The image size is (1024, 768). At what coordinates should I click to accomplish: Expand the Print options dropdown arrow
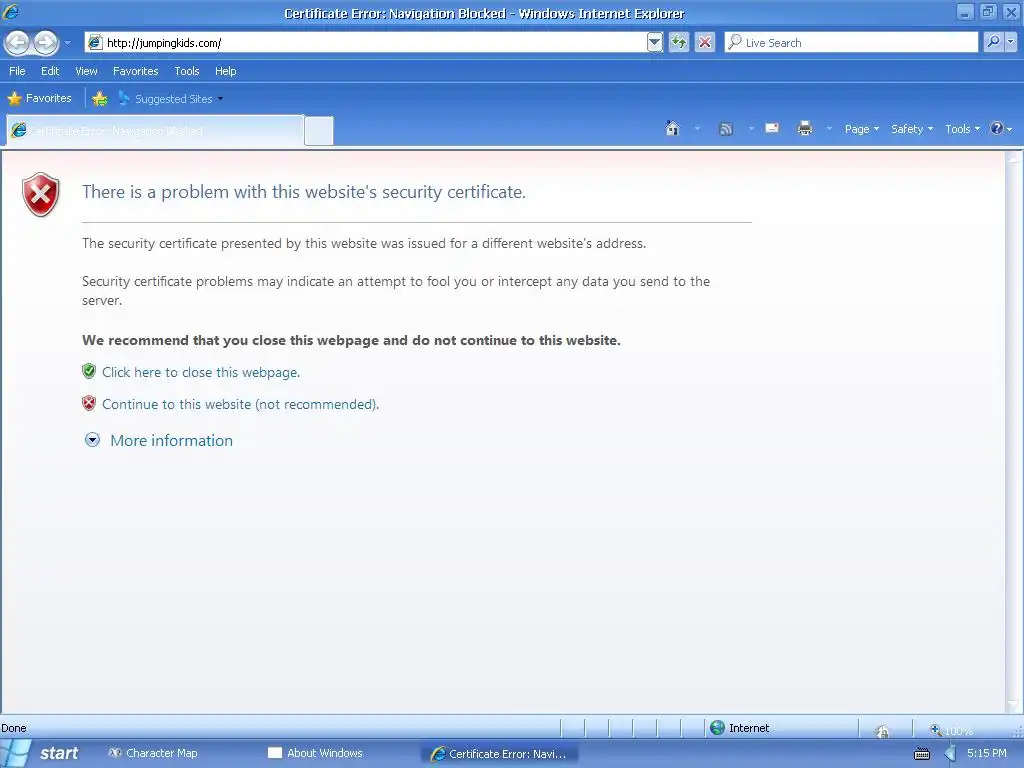[829, 129]
